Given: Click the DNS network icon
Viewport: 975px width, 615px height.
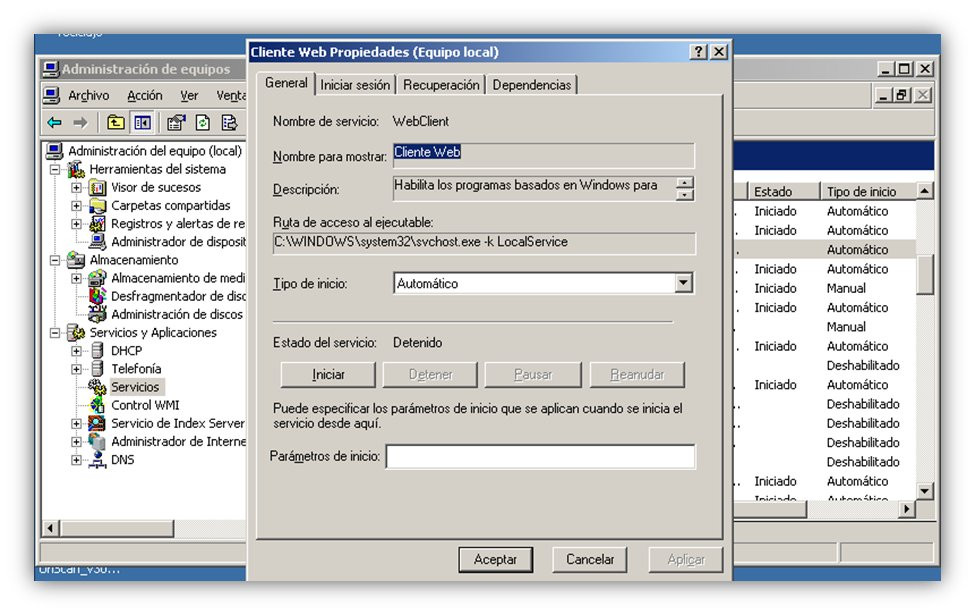Looking at the screenshot, I should [97, 460].
